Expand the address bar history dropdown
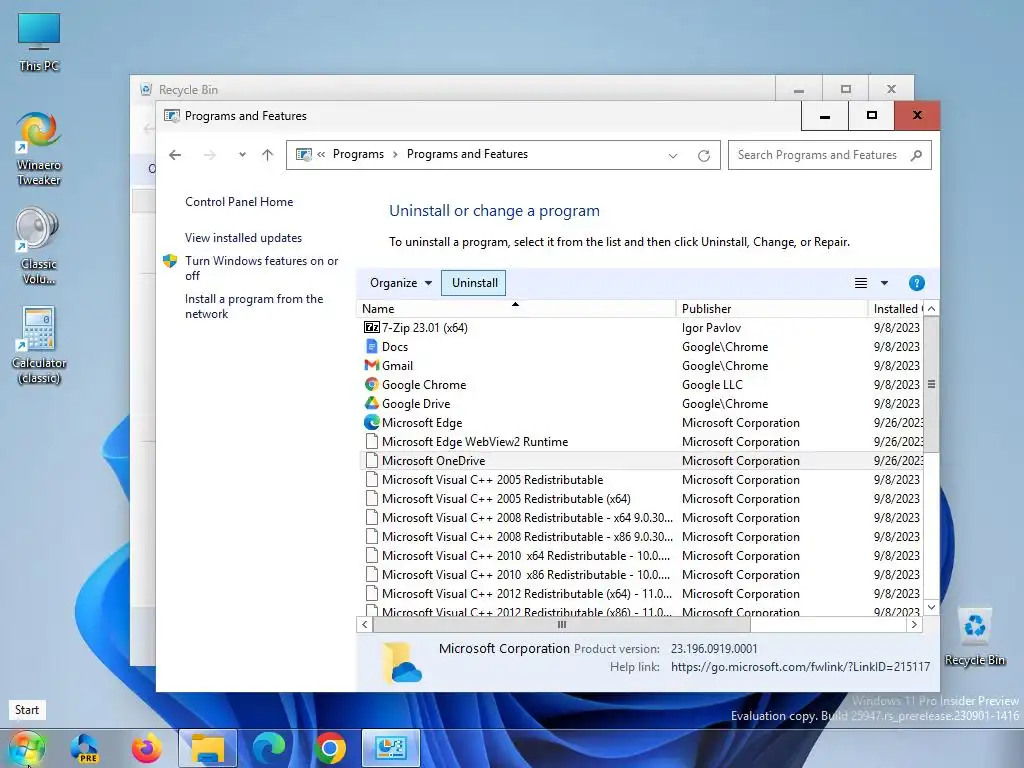Image resolution: width=1024 pixels, height=768 pixels. pyautogui.click(x=673, y=155)
